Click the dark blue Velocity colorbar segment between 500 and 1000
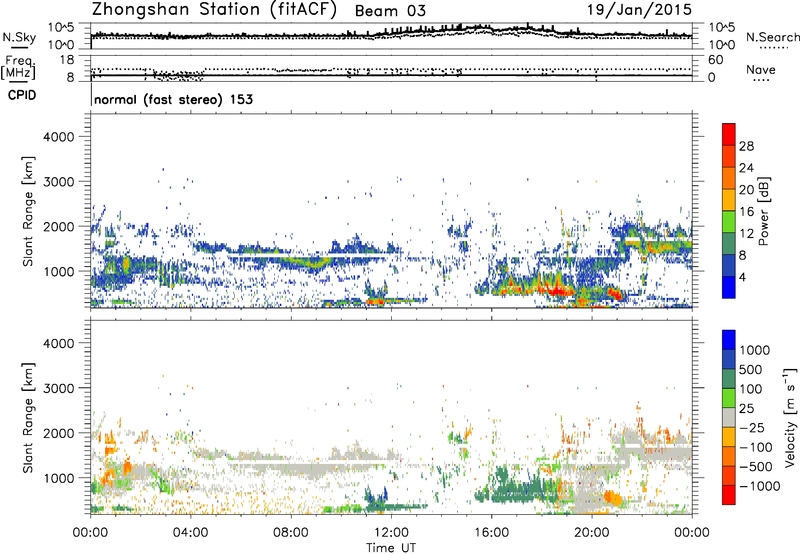 click(729, 359)
